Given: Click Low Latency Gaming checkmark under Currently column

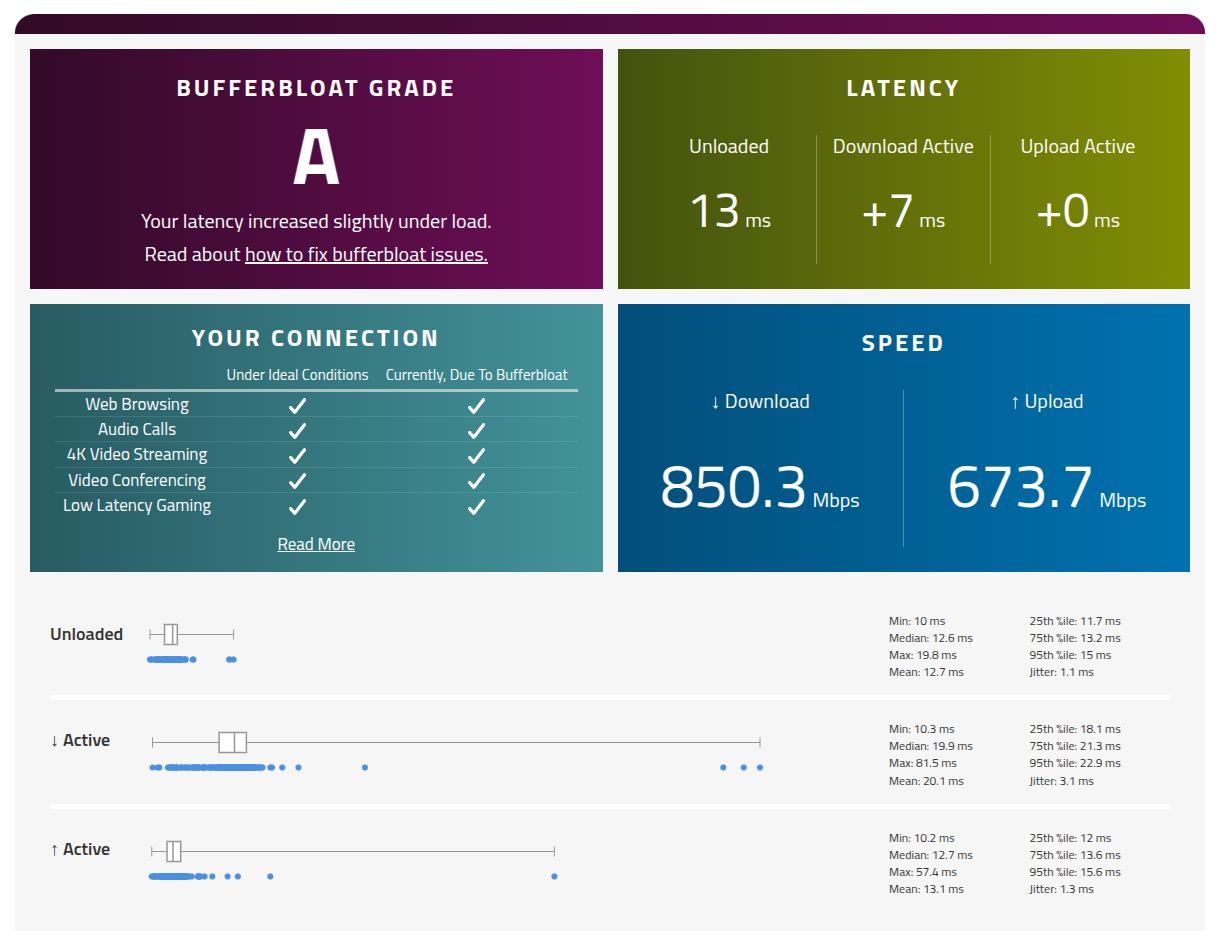Looking at the screenshot, I should (476, 506).
